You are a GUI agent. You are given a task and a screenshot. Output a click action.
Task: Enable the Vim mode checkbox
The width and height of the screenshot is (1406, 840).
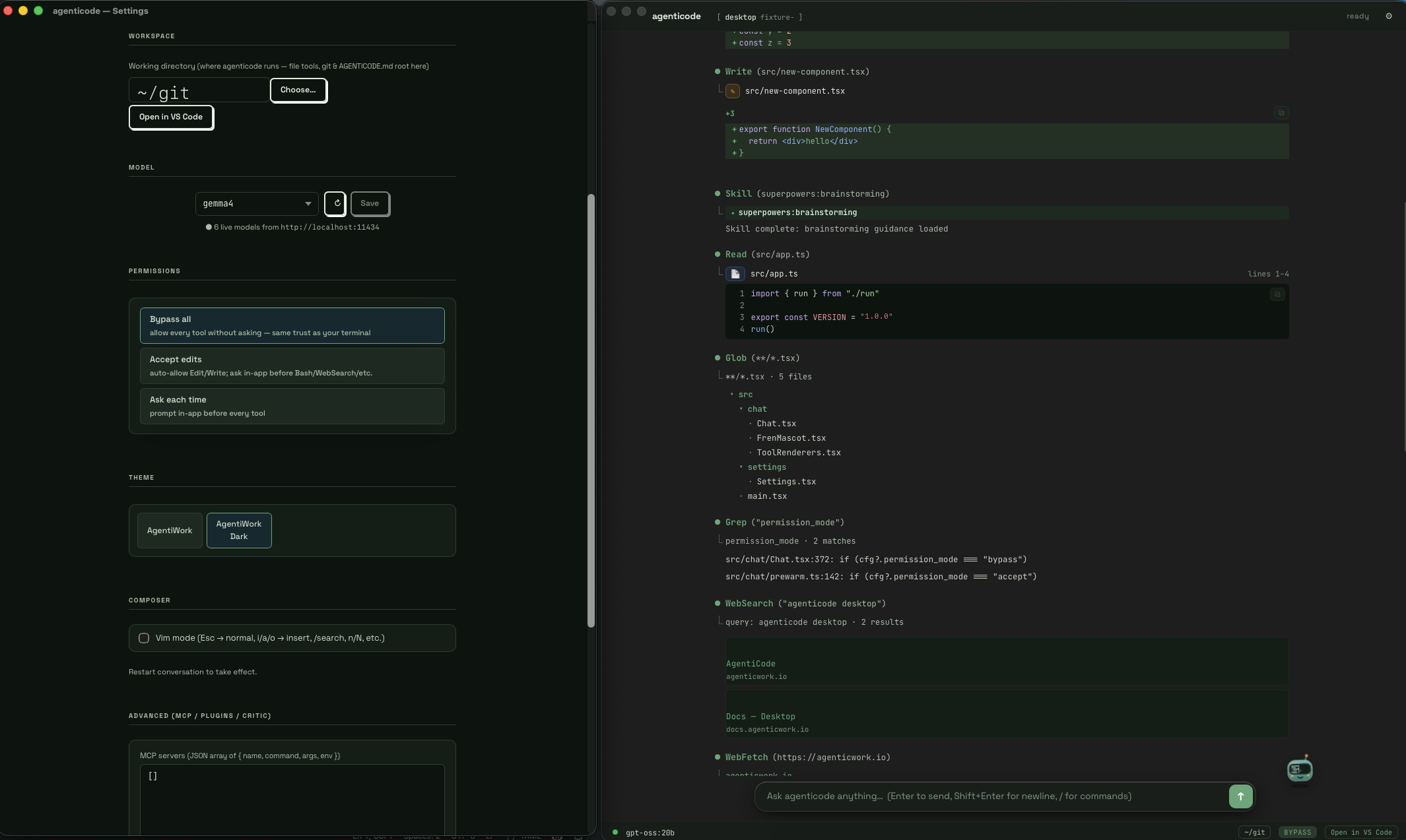coord(144,638)
